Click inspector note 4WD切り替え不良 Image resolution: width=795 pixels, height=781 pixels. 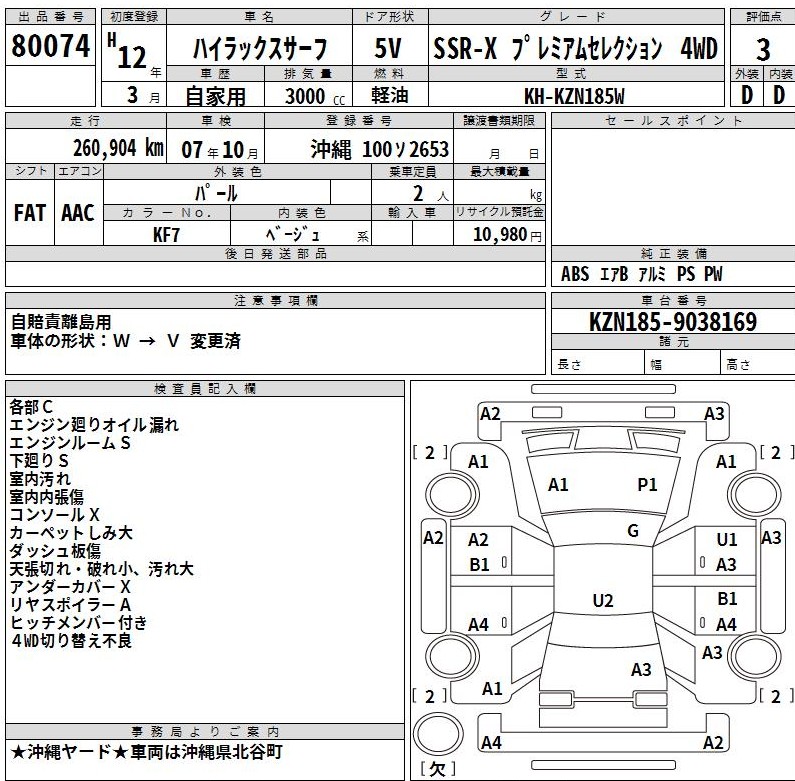coord(71,641)
